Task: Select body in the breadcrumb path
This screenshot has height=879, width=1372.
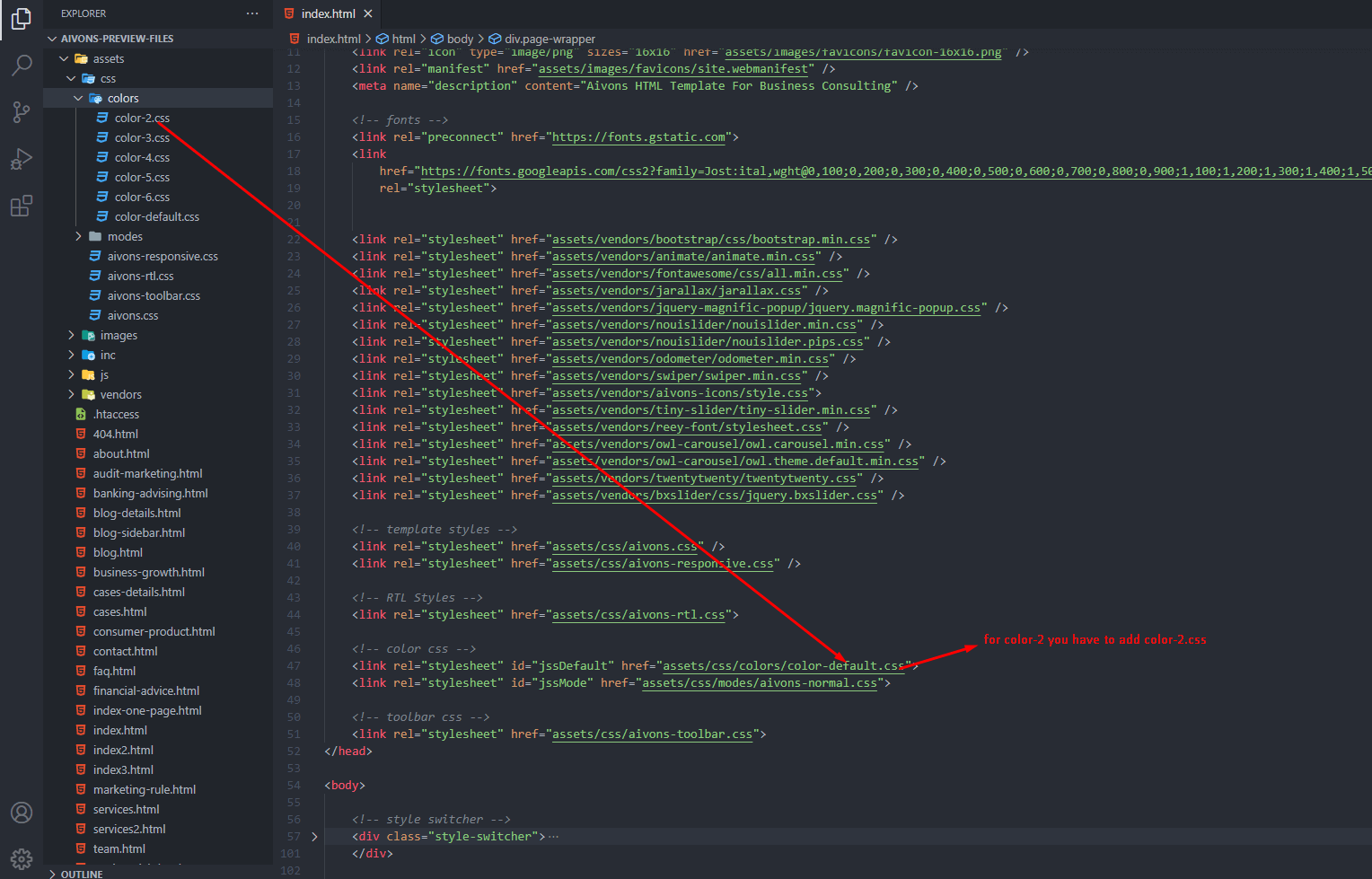Action: pos(460,39)
